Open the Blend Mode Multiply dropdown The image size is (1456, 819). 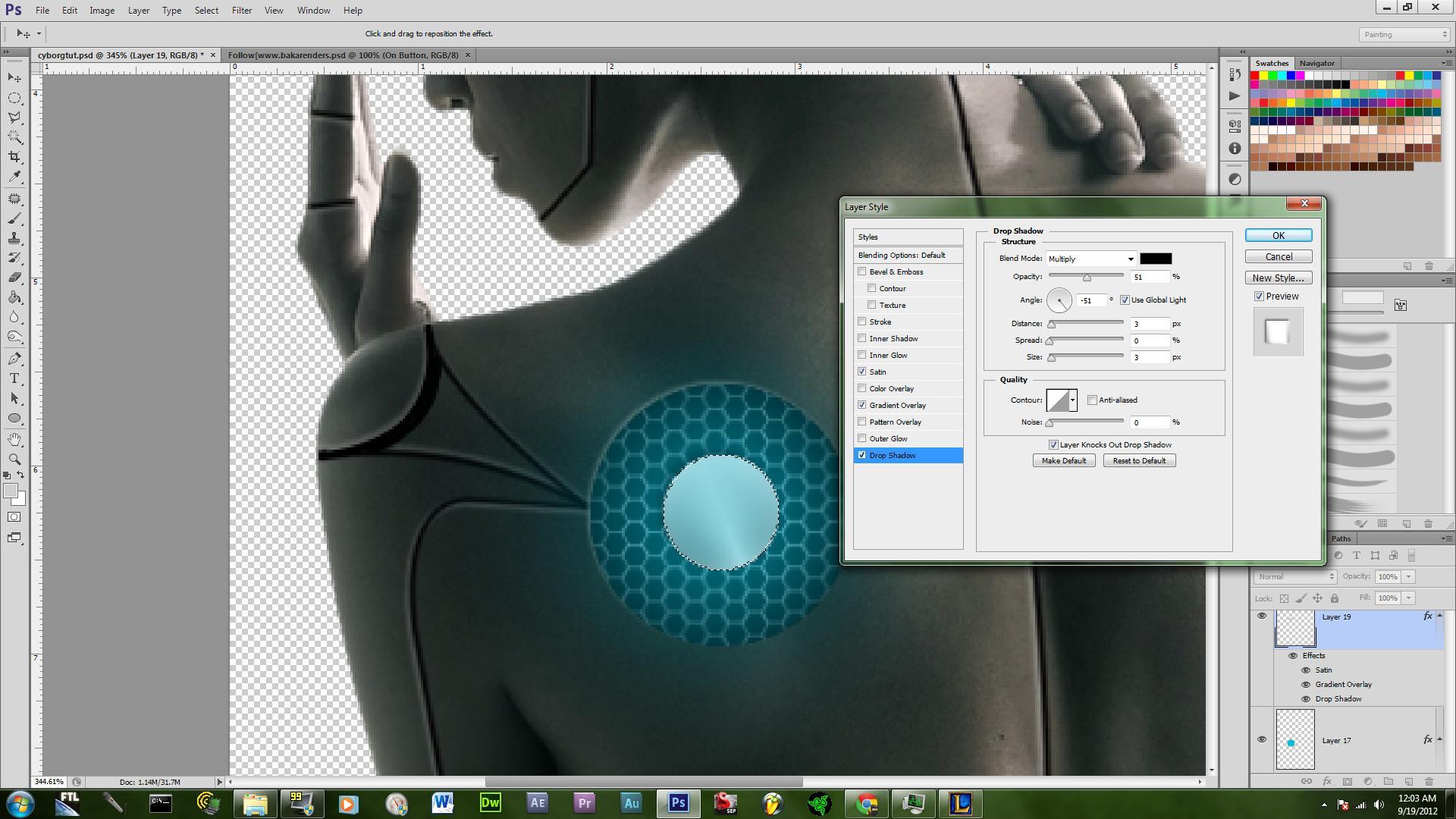click(1090, 259)
